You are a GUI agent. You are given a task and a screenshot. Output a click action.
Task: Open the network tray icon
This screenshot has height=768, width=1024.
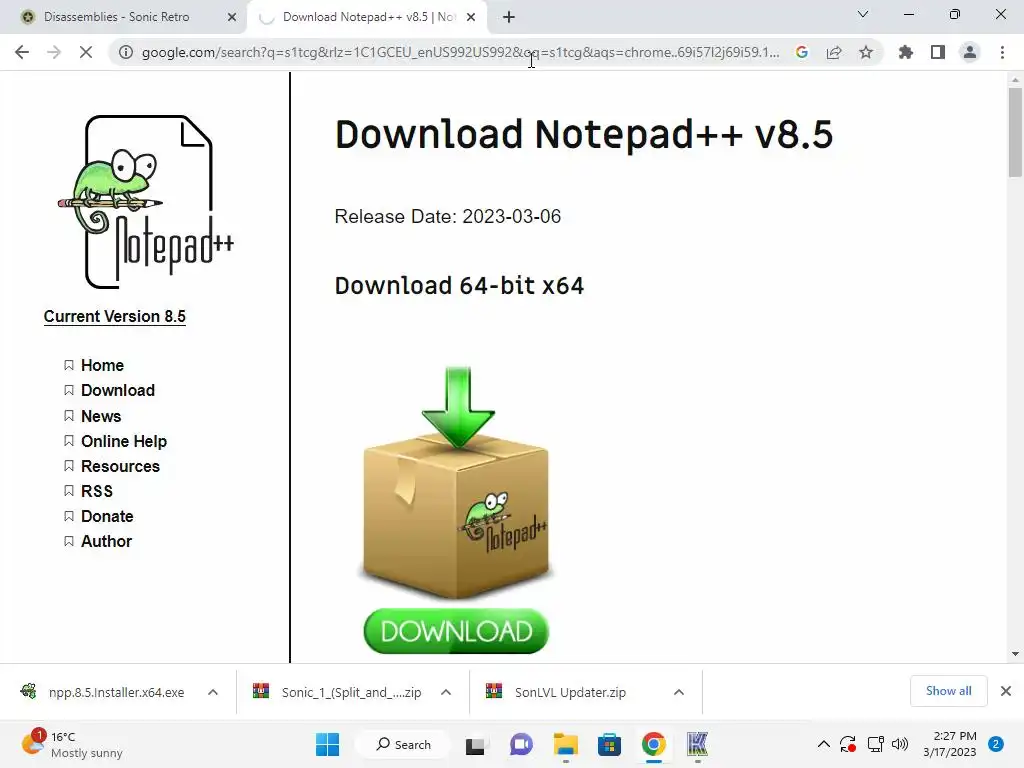click(875, 744)
